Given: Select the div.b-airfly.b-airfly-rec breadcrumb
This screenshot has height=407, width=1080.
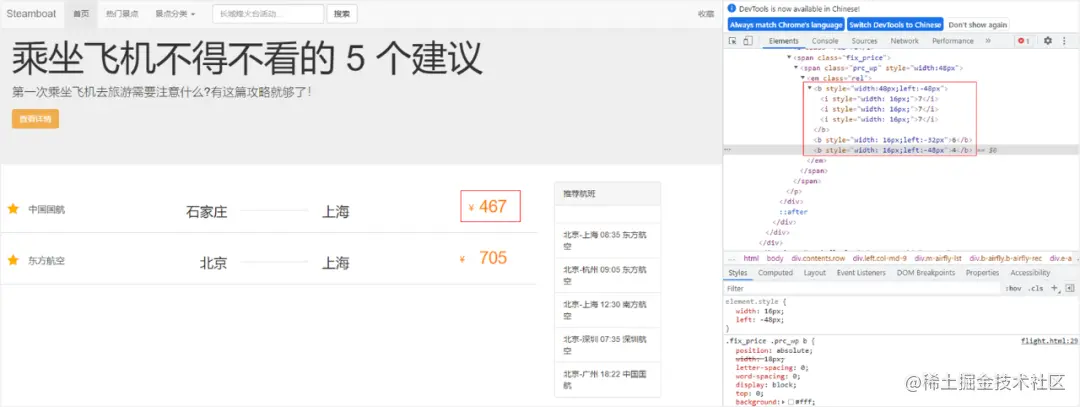Looking at the screenshot, I should tap(1006, 258).
